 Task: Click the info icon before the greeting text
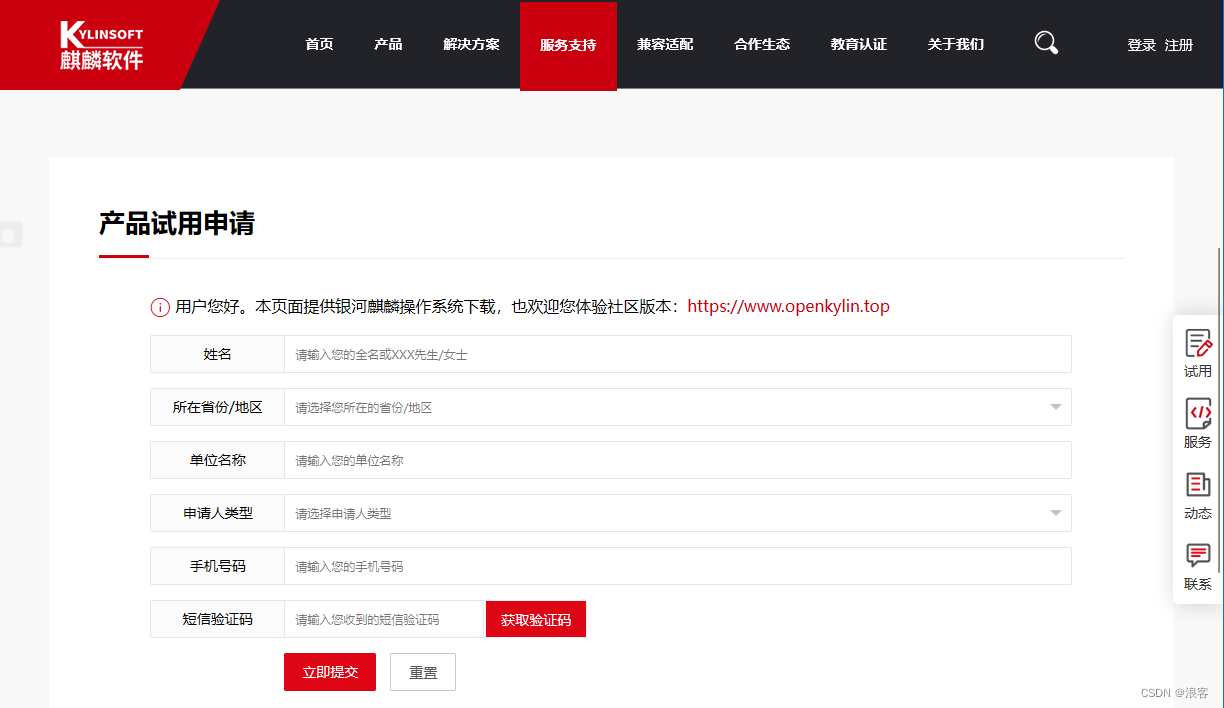click(x=160, y=307)
